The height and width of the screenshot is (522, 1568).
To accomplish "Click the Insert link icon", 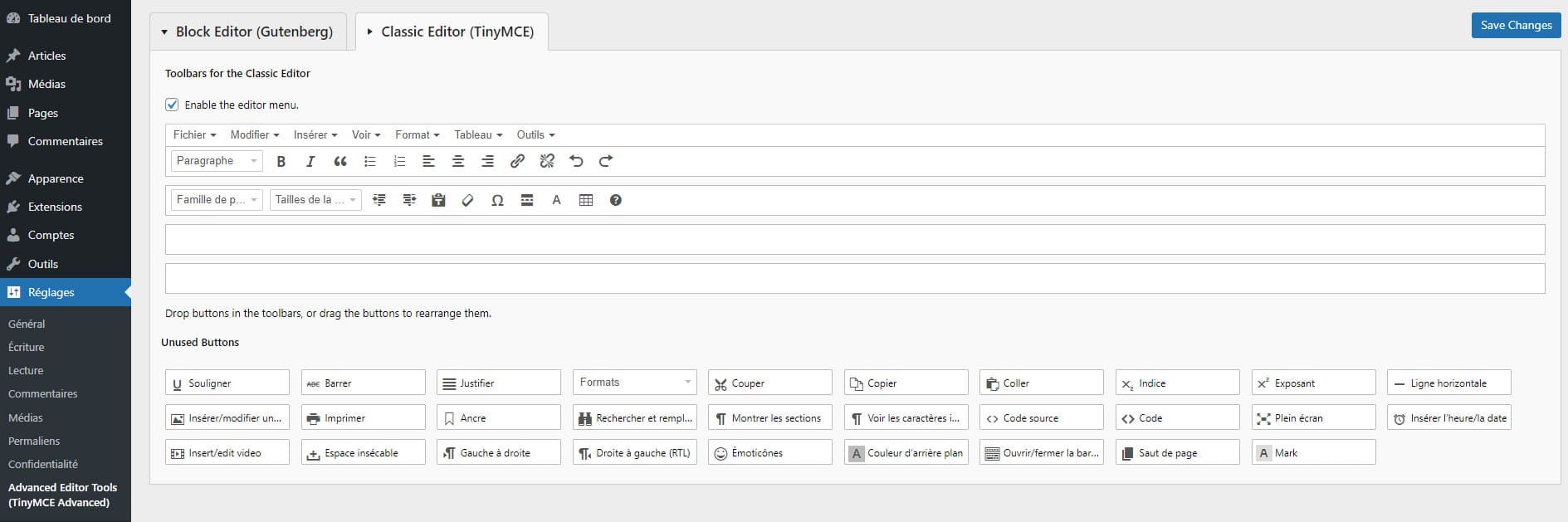I will (517, 161).
